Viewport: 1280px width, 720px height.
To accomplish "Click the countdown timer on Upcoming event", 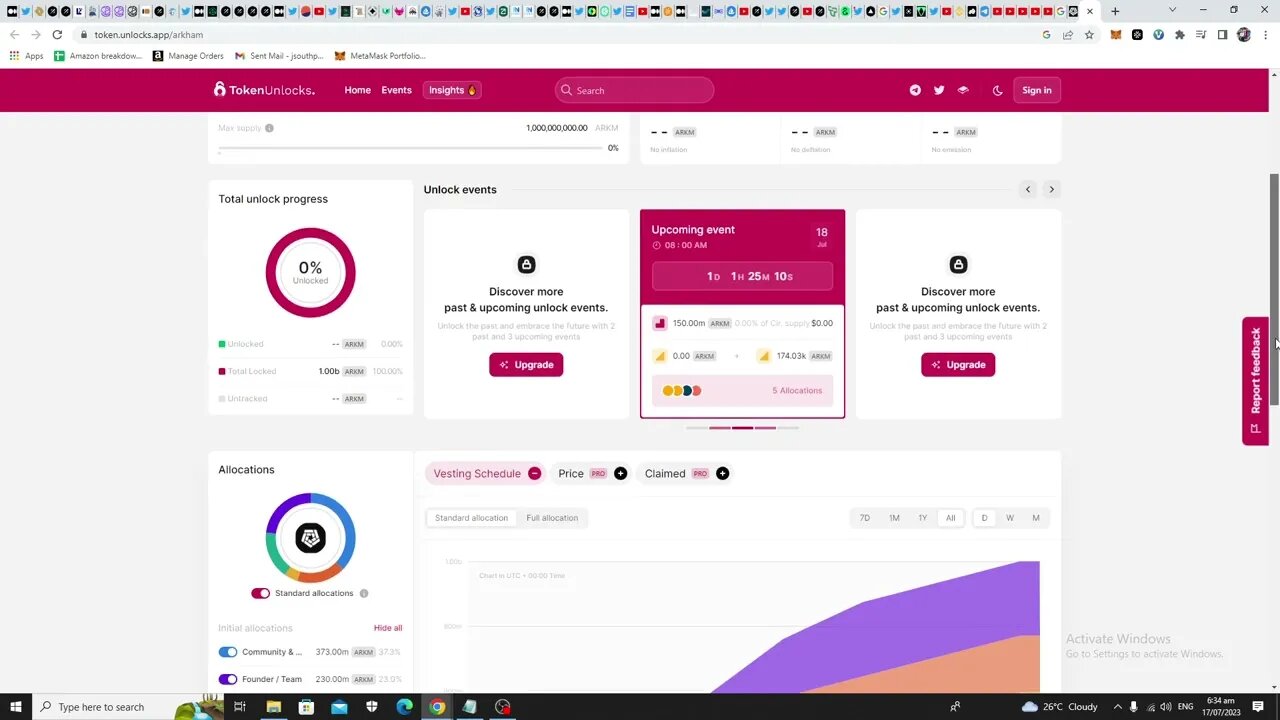I will click(742, 276).
